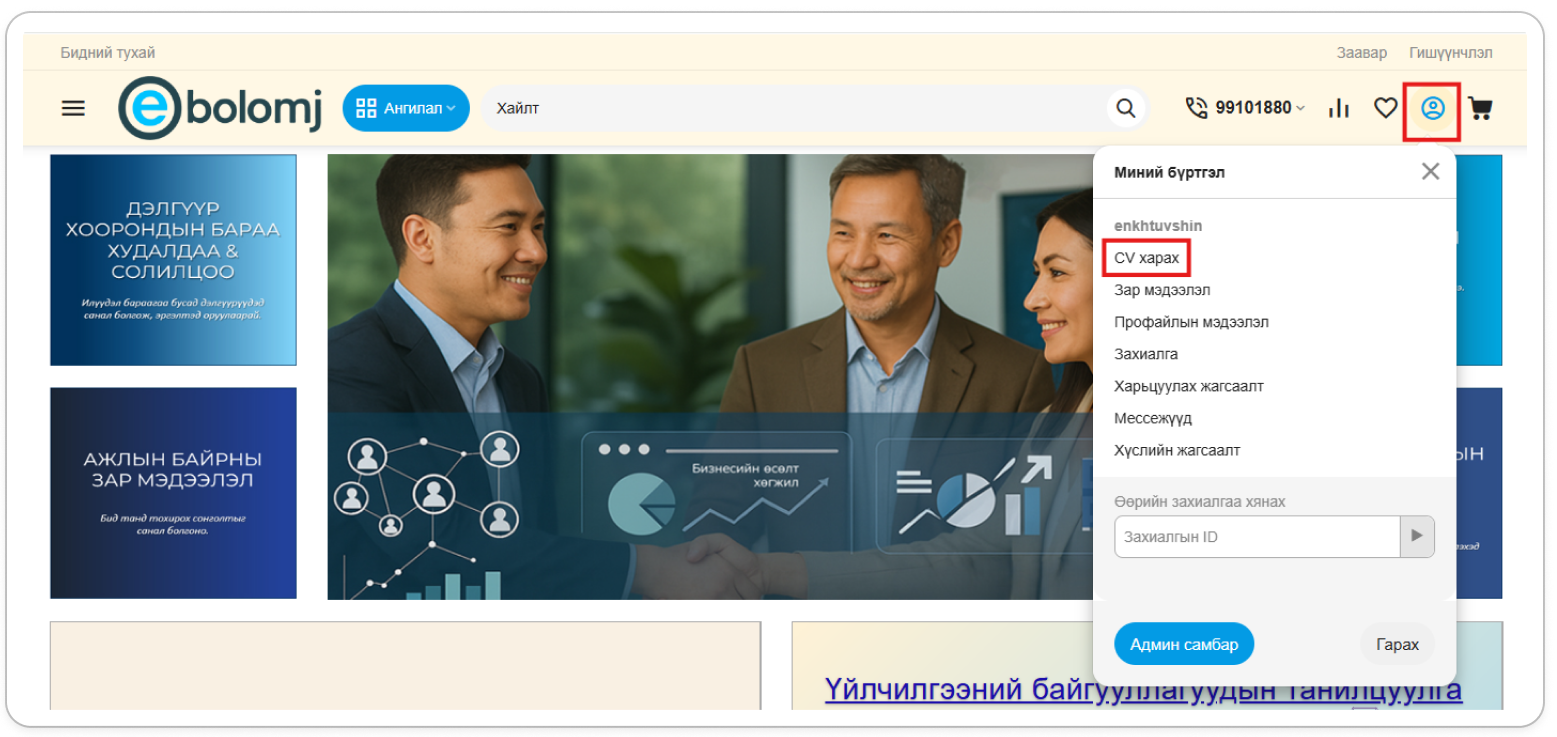Select CV харах menu item
Image resolution: width=1557 pixels, height=737 pixels.
coord(1146,258)
